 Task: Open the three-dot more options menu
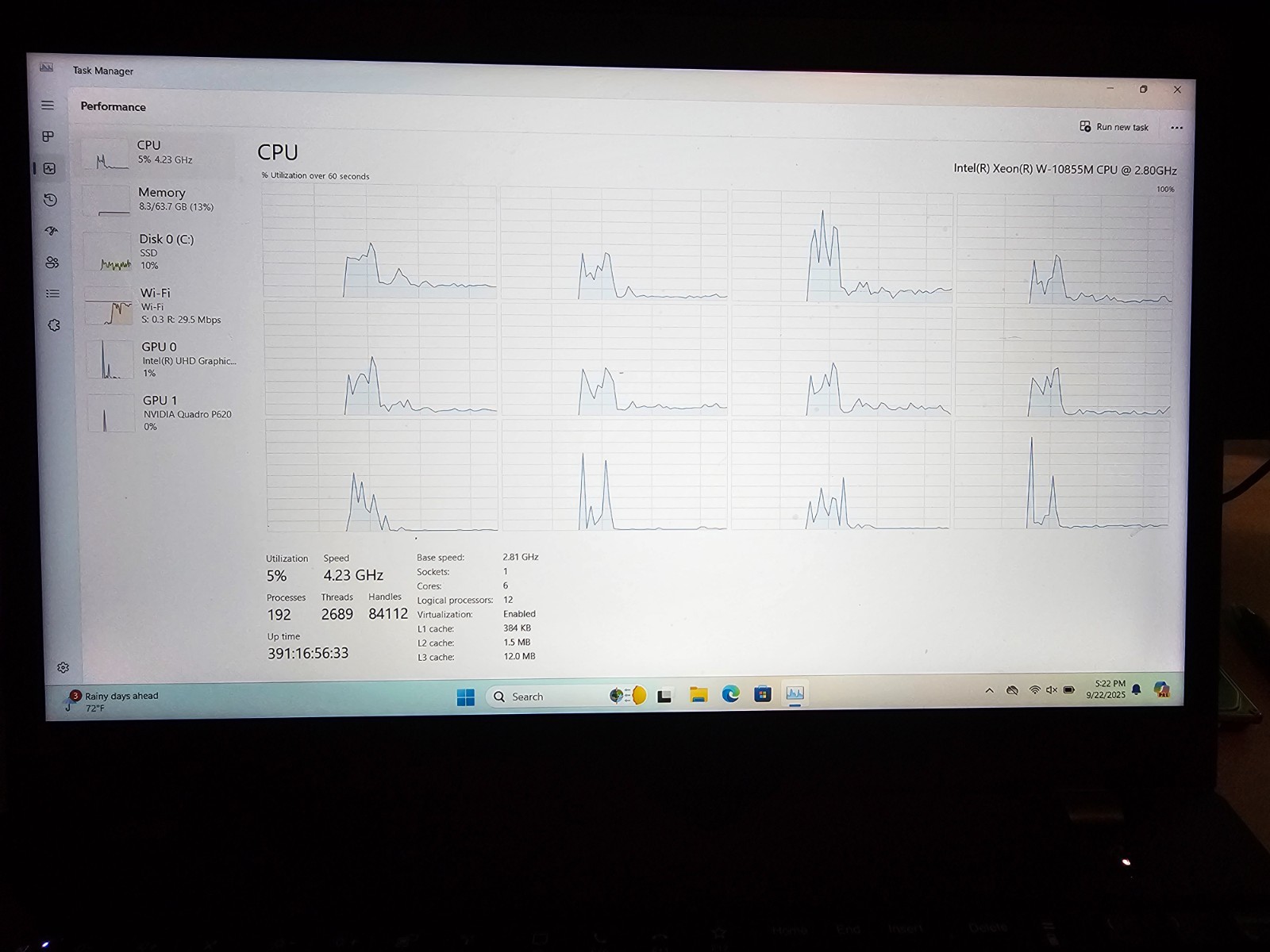click(x=1176, y=128)
